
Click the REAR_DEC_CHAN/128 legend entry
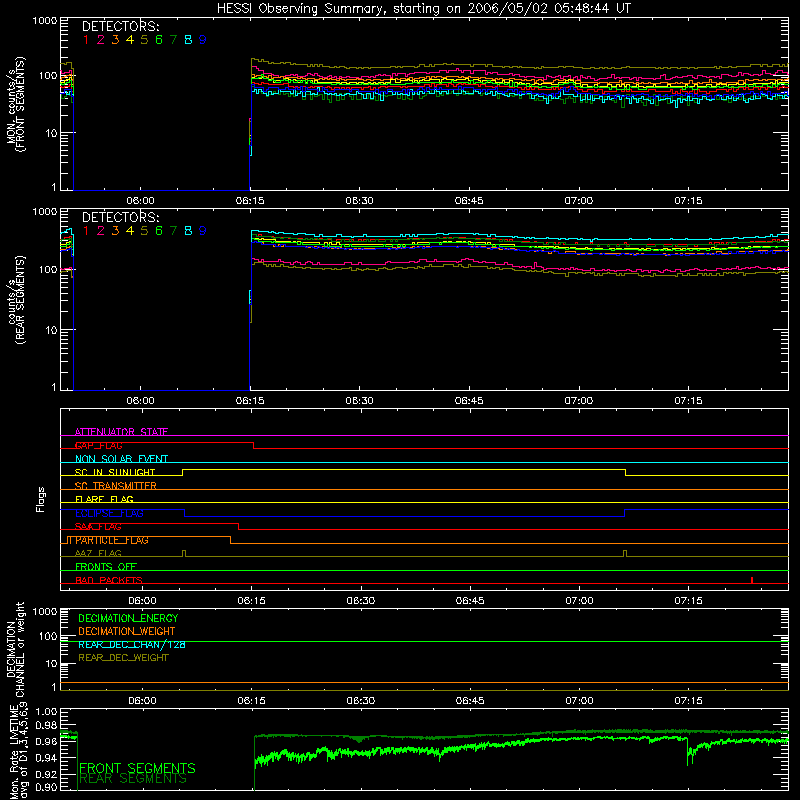(x=132, y=645)
